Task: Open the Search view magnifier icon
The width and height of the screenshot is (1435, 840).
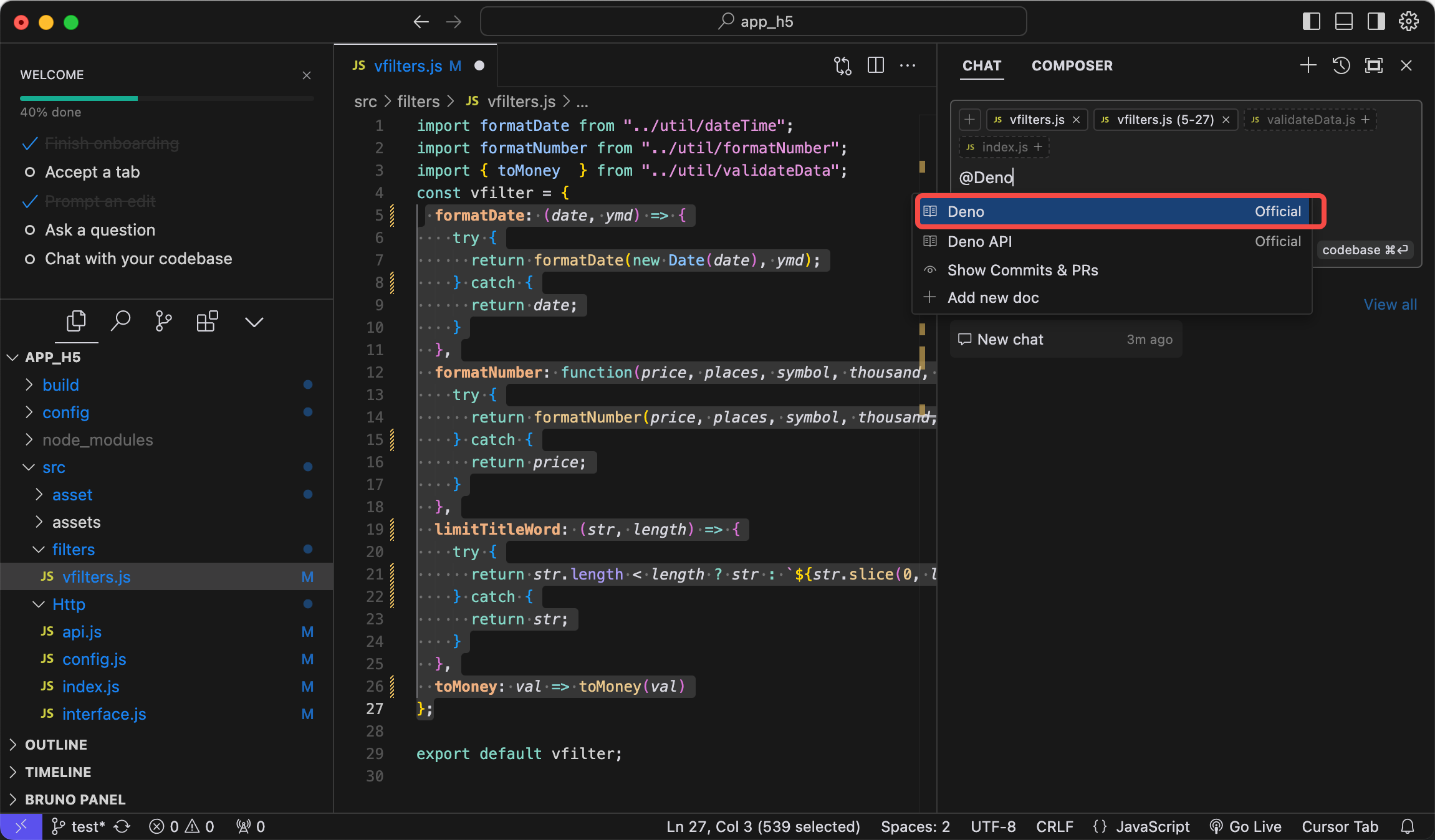Action: tap(120, 322)
